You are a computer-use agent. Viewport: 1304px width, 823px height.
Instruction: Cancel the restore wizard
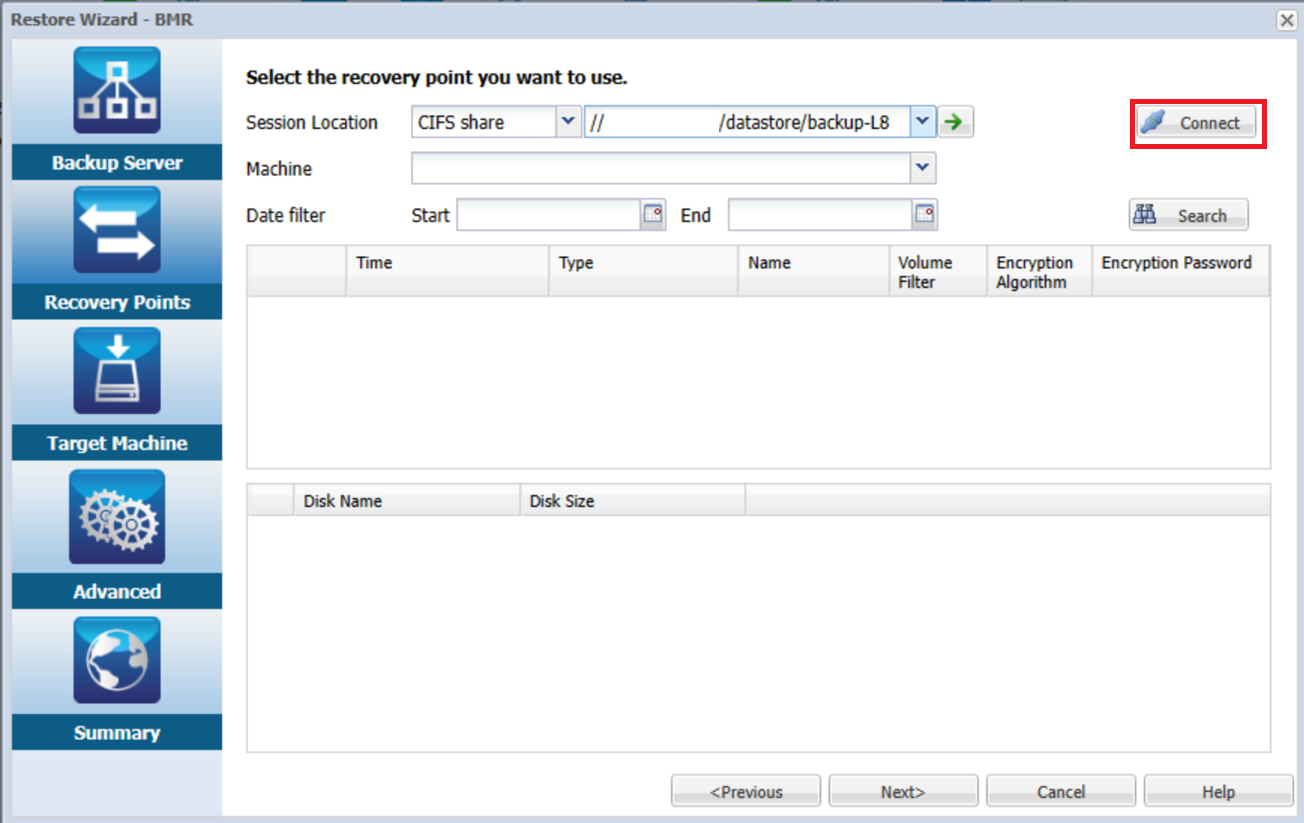tap(1061, 791)
